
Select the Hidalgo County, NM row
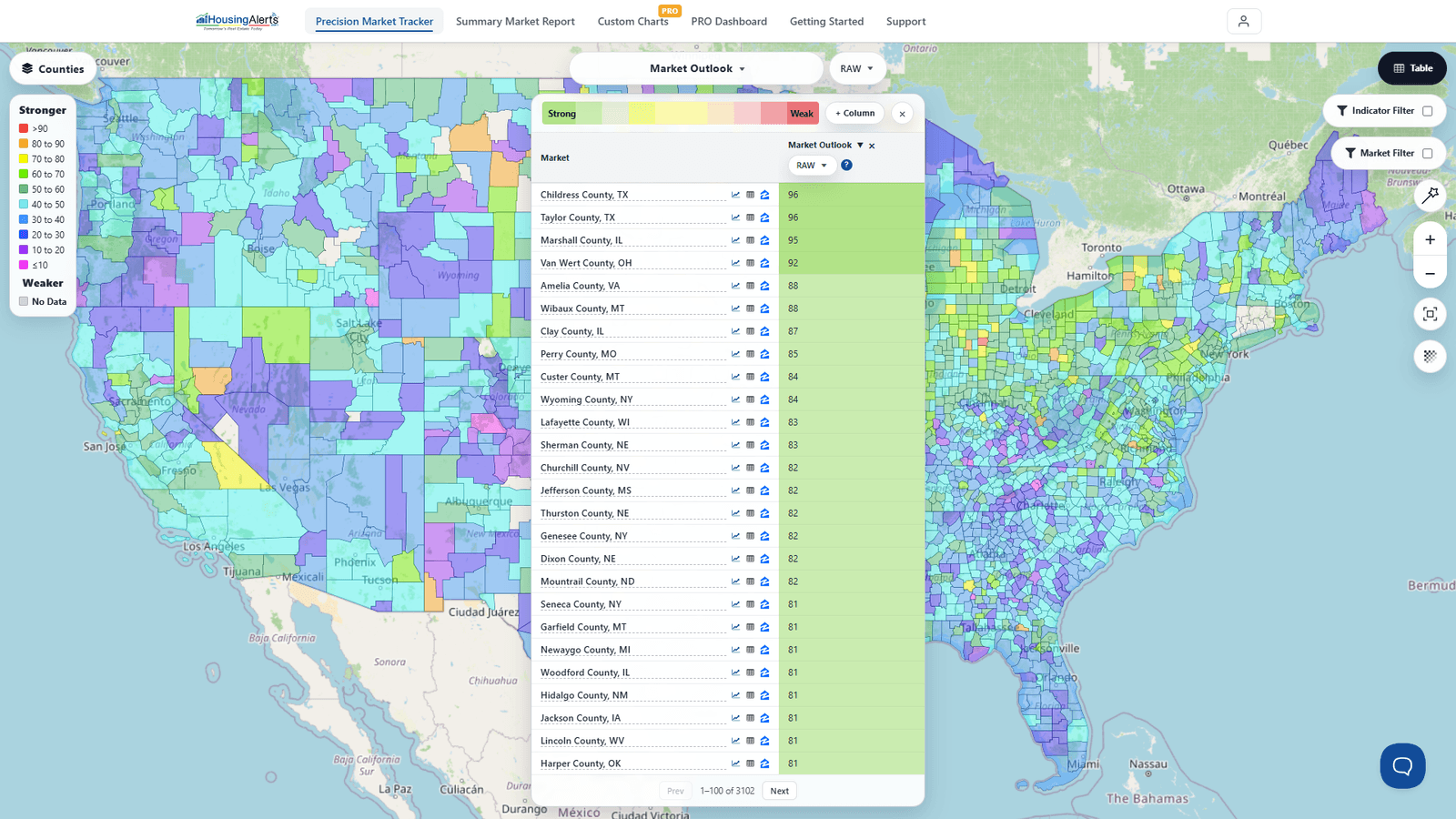728,695
